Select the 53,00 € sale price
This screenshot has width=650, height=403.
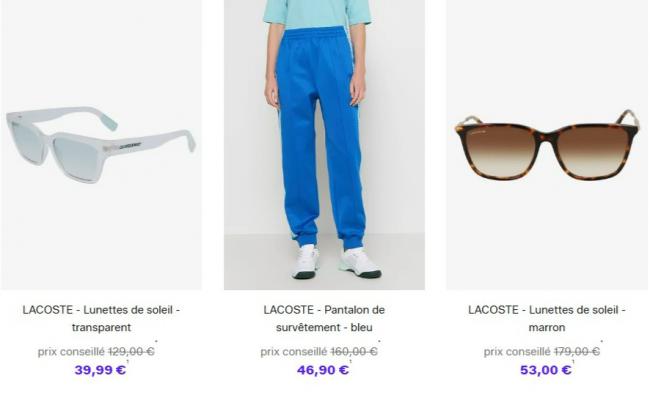click(546, 369)
